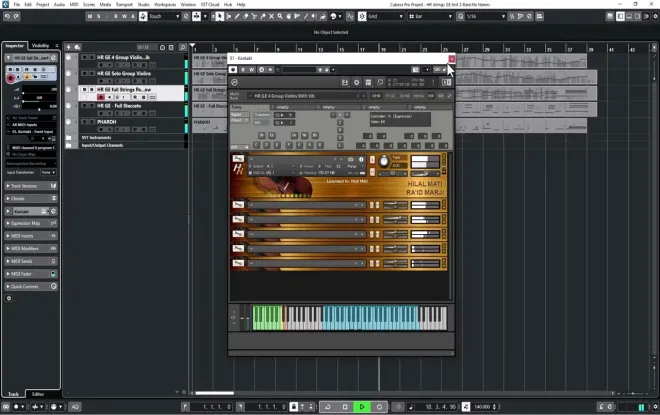Toggle Mute all M button in toolbar
The width and height of the screenshot is (660, 415).
click(90, 16)
